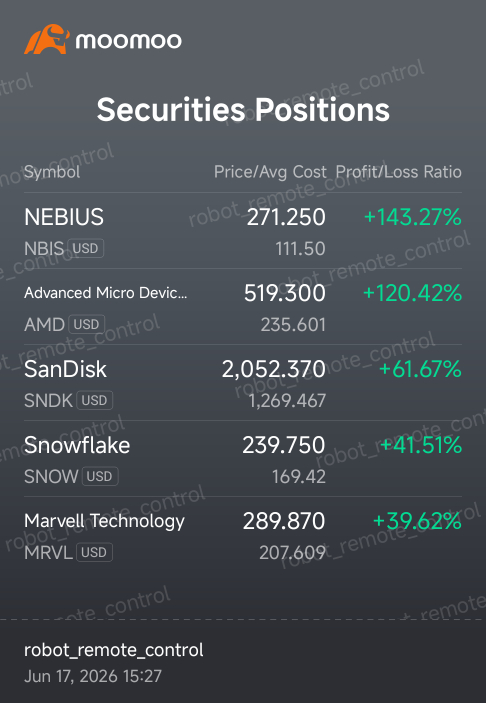
Task: Select the USD badge next to NBIS
Action: point(86,248)
